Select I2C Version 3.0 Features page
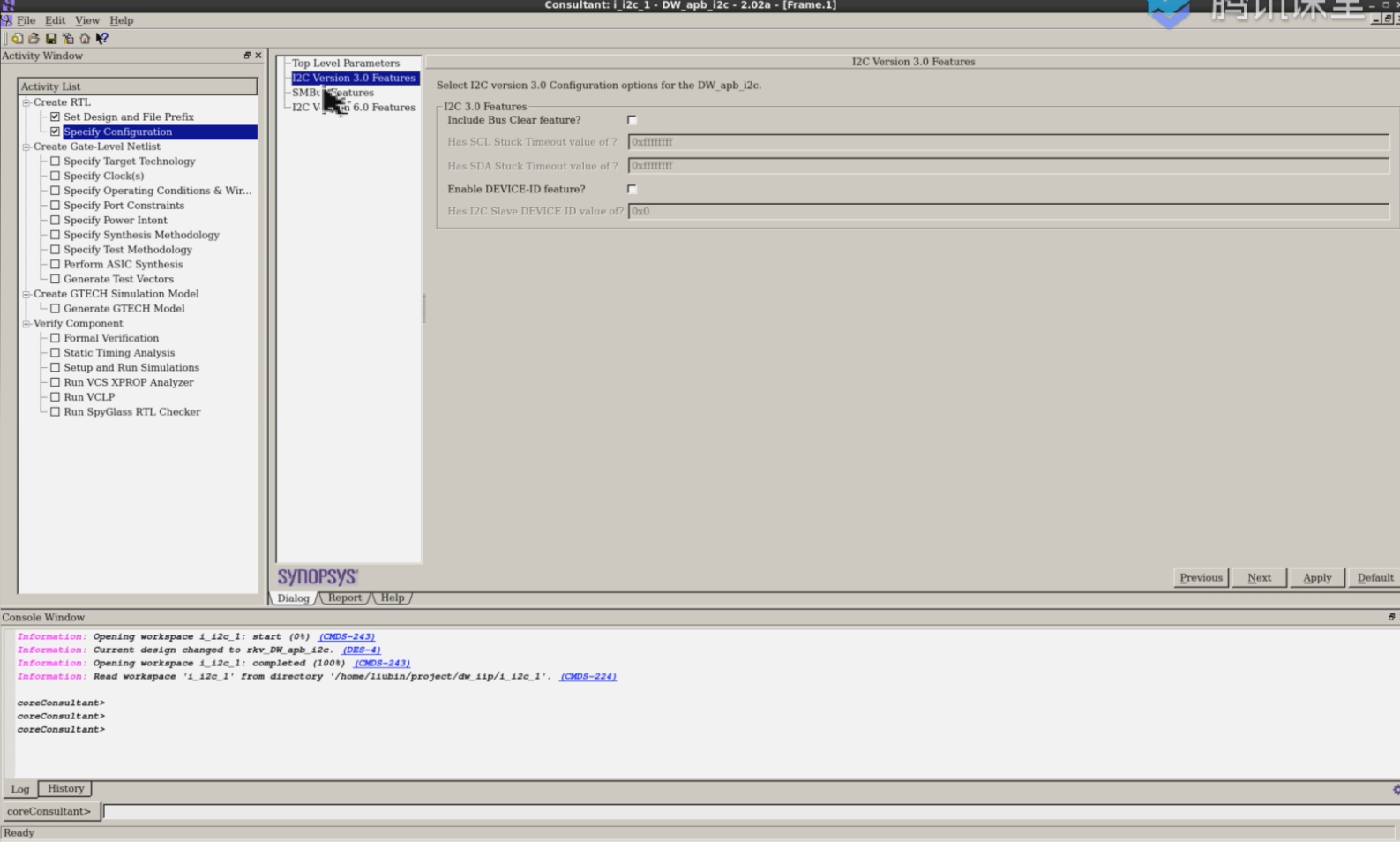The height and width of the screenshot is (842, 1400). tap(354, 78)
